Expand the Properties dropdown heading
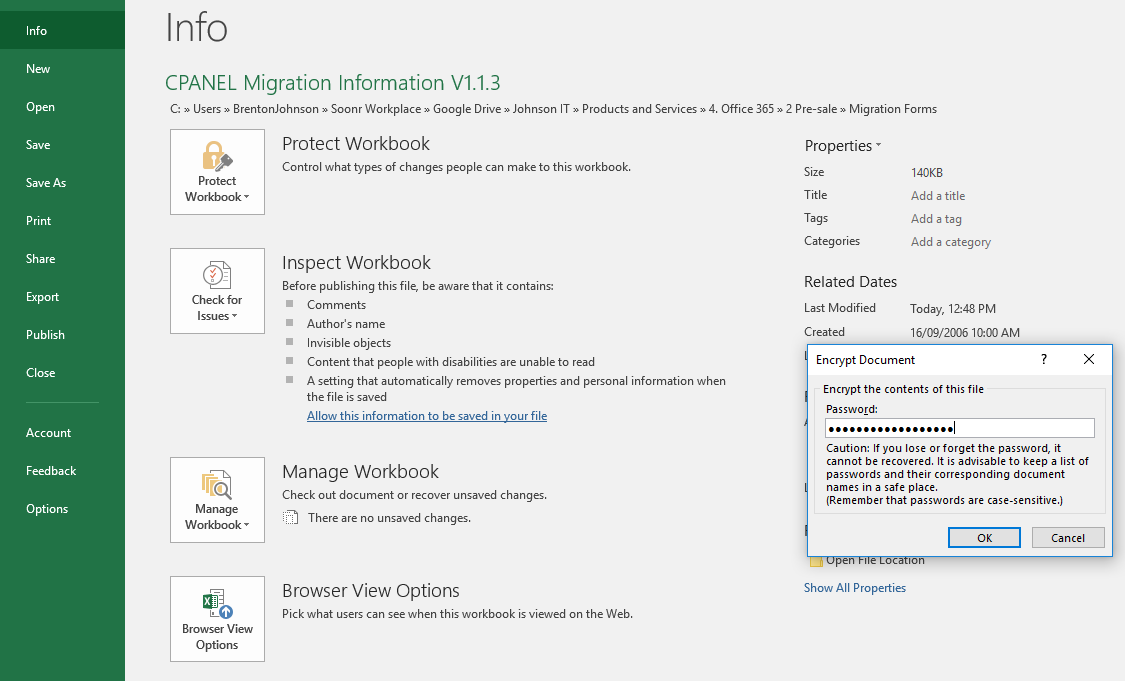The image size is (1125, 681). click(843, 146)
